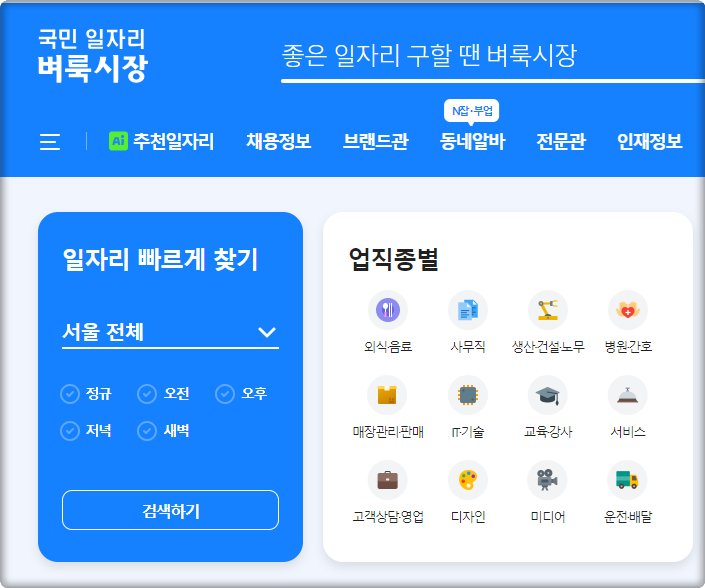Click the 외식·음료 category icon
The height and width of the screenshot is (588, 705).
tap(388, 310)
